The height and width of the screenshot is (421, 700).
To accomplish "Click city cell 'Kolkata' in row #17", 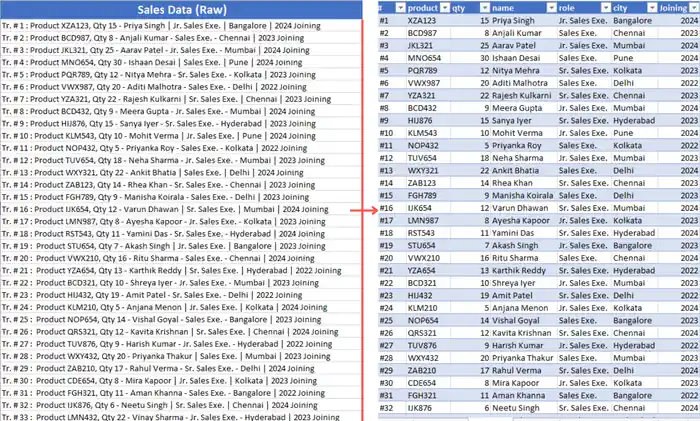I will pos(634,221).
